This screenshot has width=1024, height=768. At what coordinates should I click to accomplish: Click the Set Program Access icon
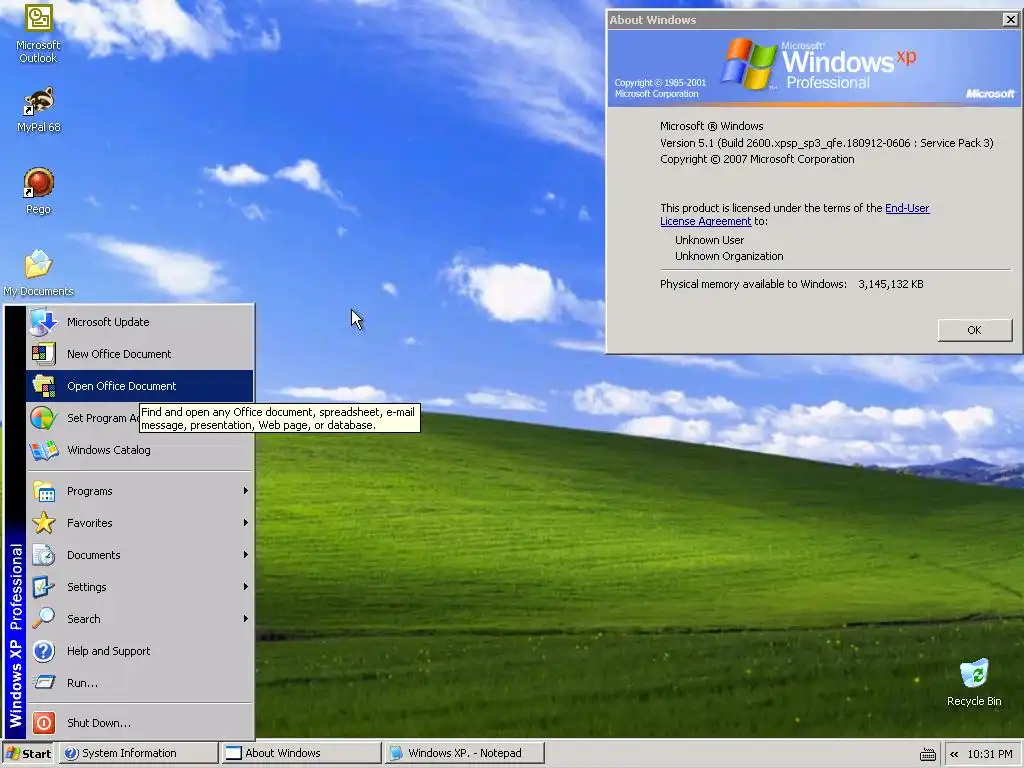(44, 418)
